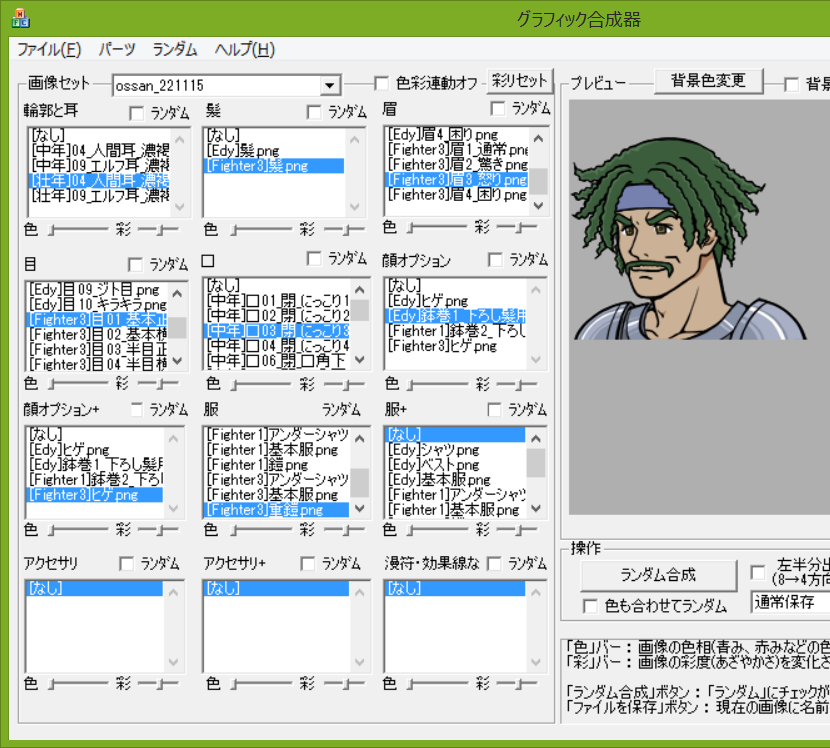Open the ヘルプ(H) menu
Screen dimensions: 830x748
click(245, 50)
